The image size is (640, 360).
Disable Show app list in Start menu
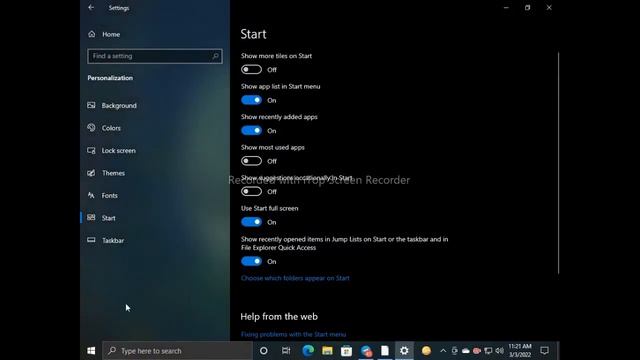(251, 100)
